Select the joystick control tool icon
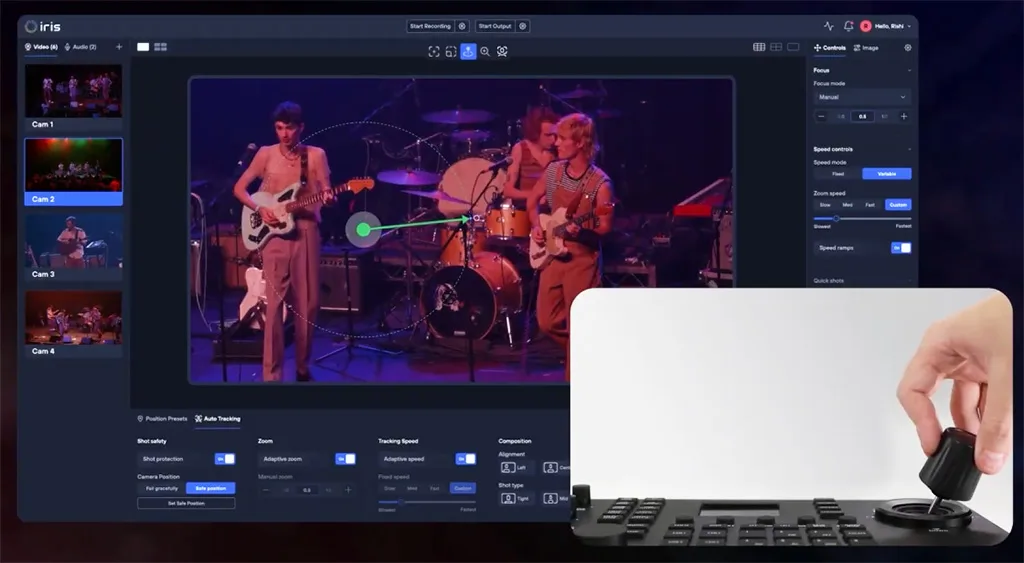The width and height of the screenshot is (1024, 563). coord(467,51)
